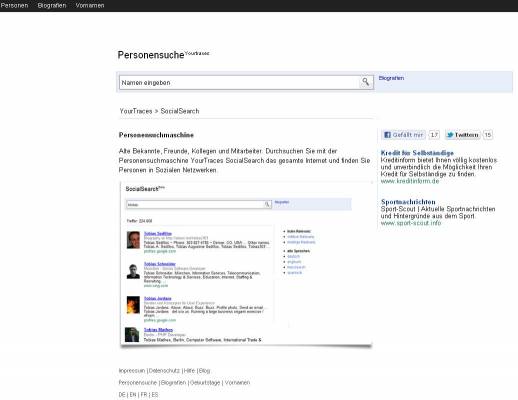Screen dimensions: 518x400
Task: Open the Blog footer link
Action: (204, 371)
